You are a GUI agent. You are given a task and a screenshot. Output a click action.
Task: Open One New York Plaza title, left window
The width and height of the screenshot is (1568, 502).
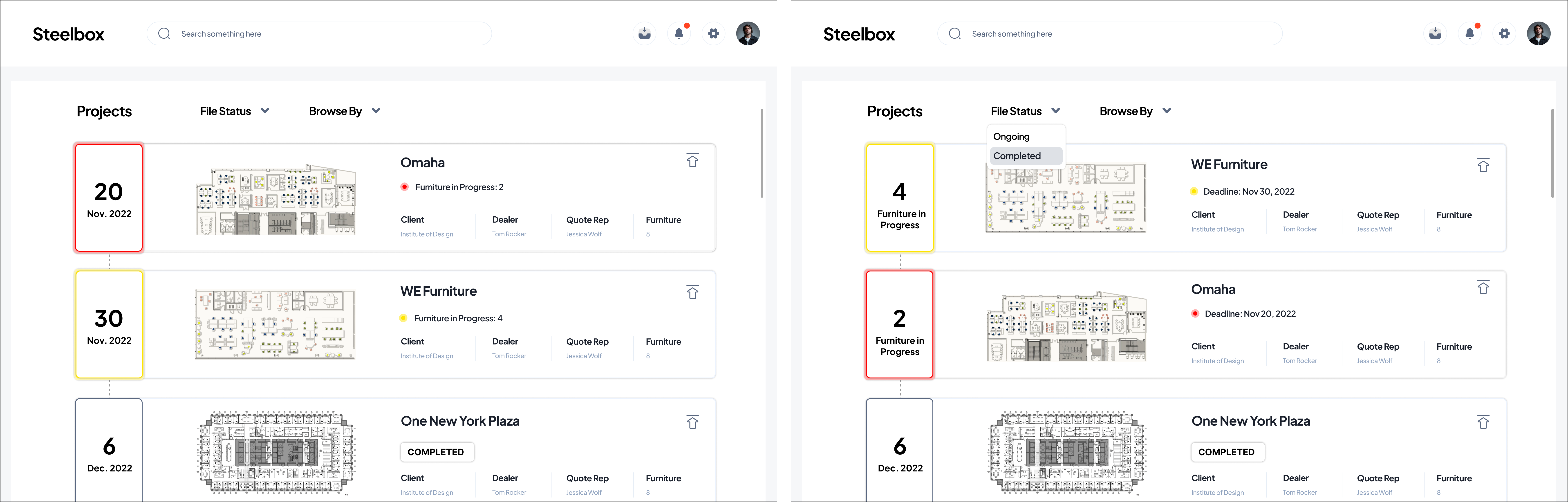coord(460,421)
